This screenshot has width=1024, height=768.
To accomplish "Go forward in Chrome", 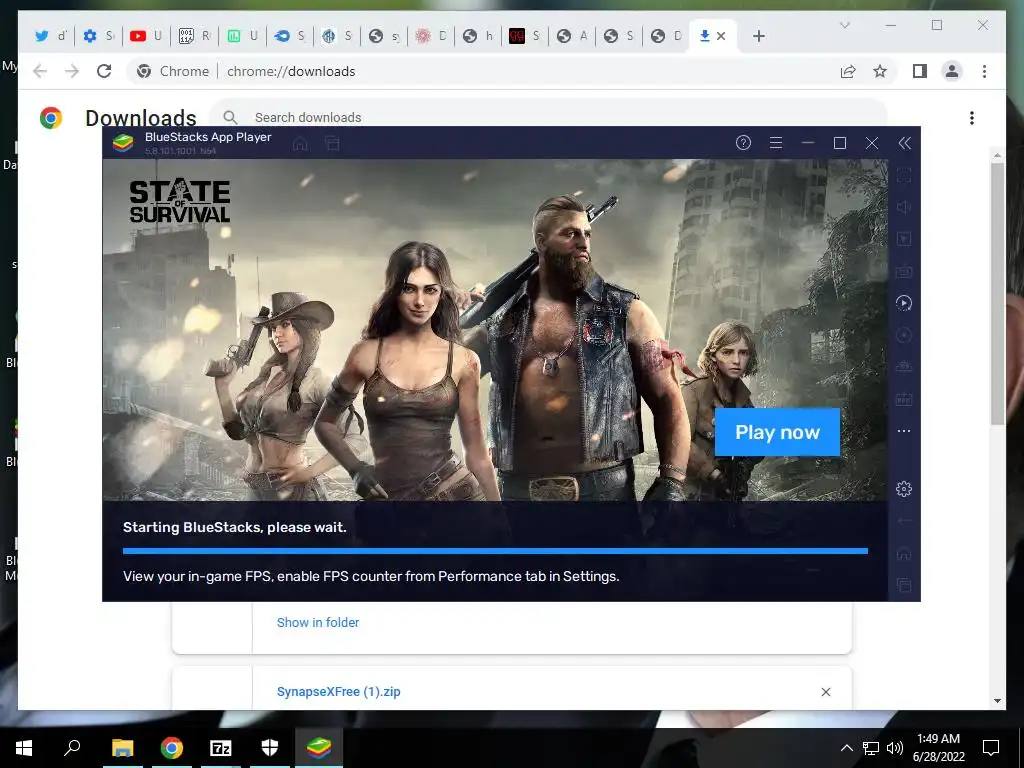I will (x=72, y=71).
